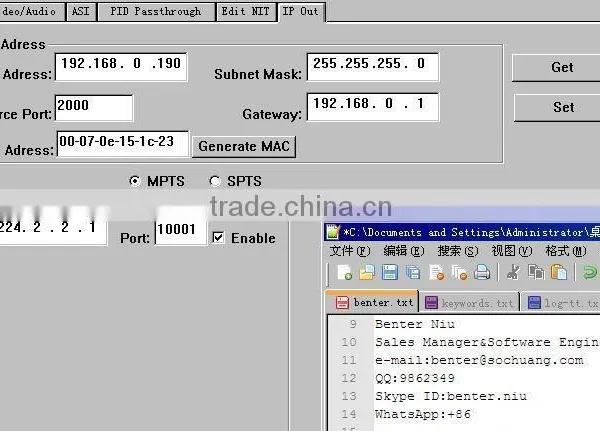The width and height of the screenshot is (600, 431).
Task: Copy selection using the copy icon
Action: point(536,273)
